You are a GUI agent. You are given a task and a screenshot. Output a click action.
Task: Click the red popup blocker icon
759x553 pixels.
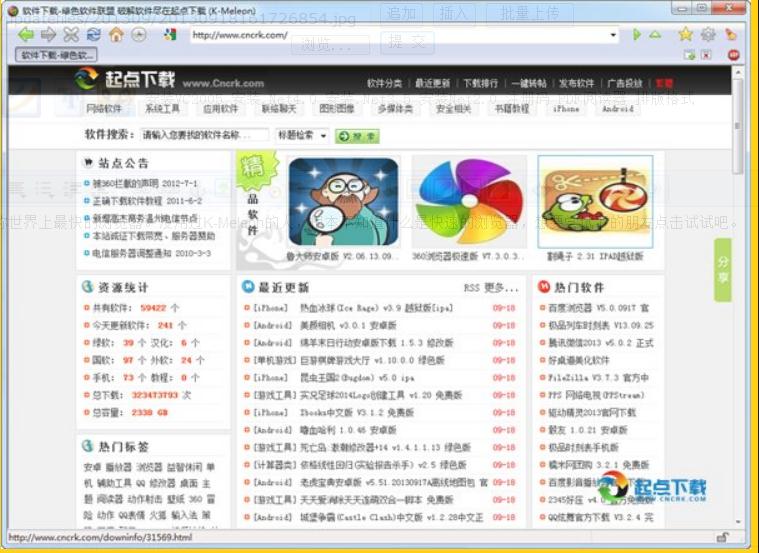coord(734,55)
